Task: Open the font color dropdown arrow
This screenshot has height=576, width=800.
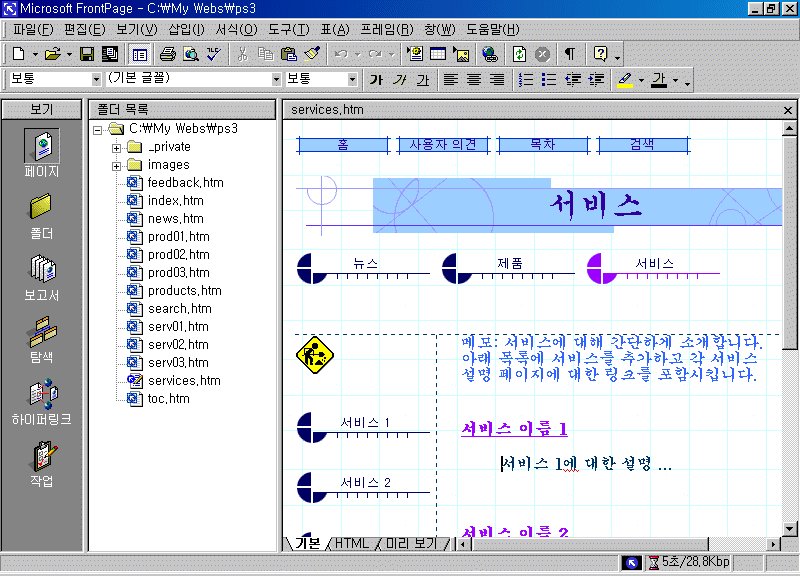Action: [676, 80]
